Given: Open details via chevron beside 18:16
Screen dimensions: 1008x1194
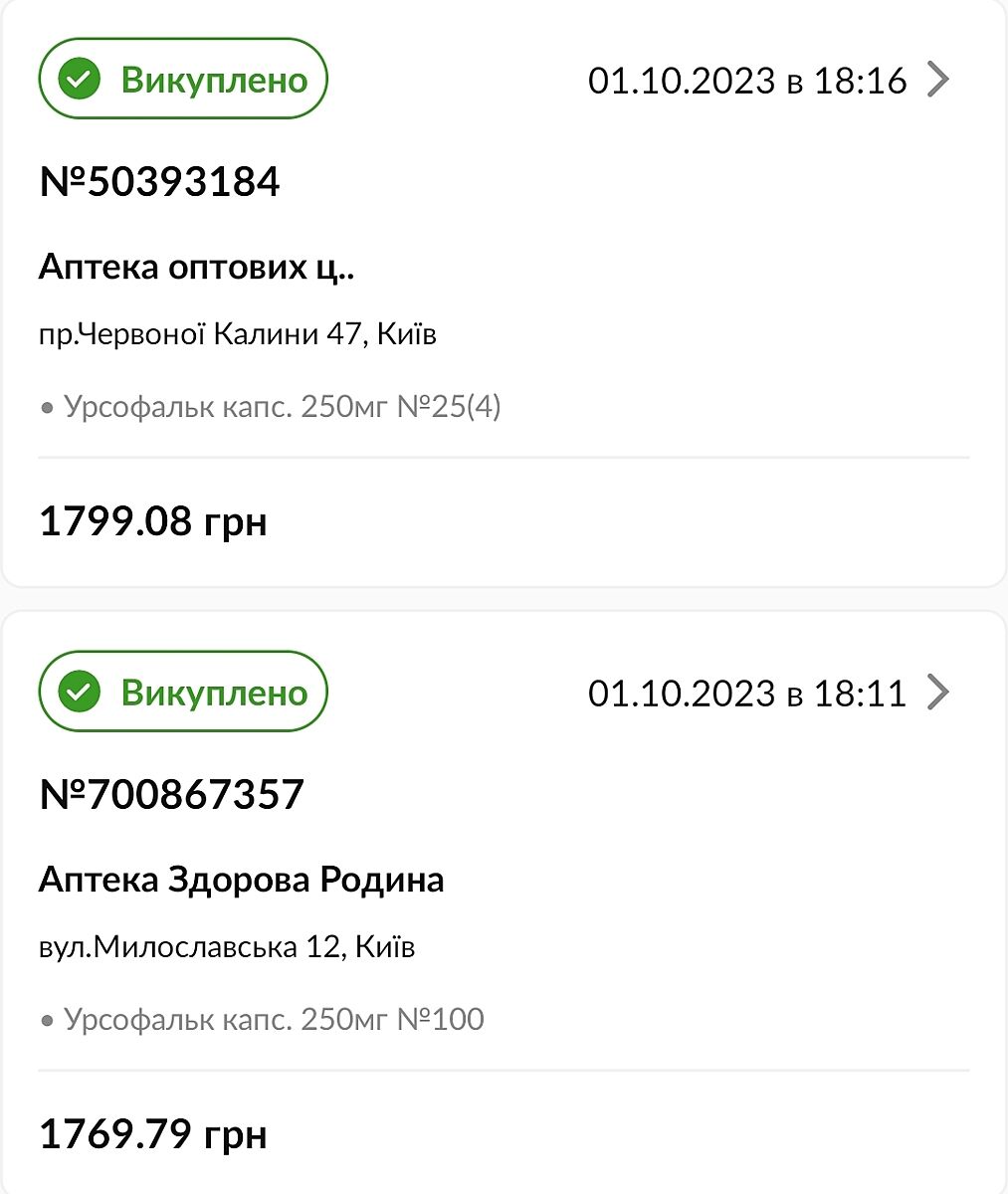Looking at the screenshot, I should coord(937,80).
